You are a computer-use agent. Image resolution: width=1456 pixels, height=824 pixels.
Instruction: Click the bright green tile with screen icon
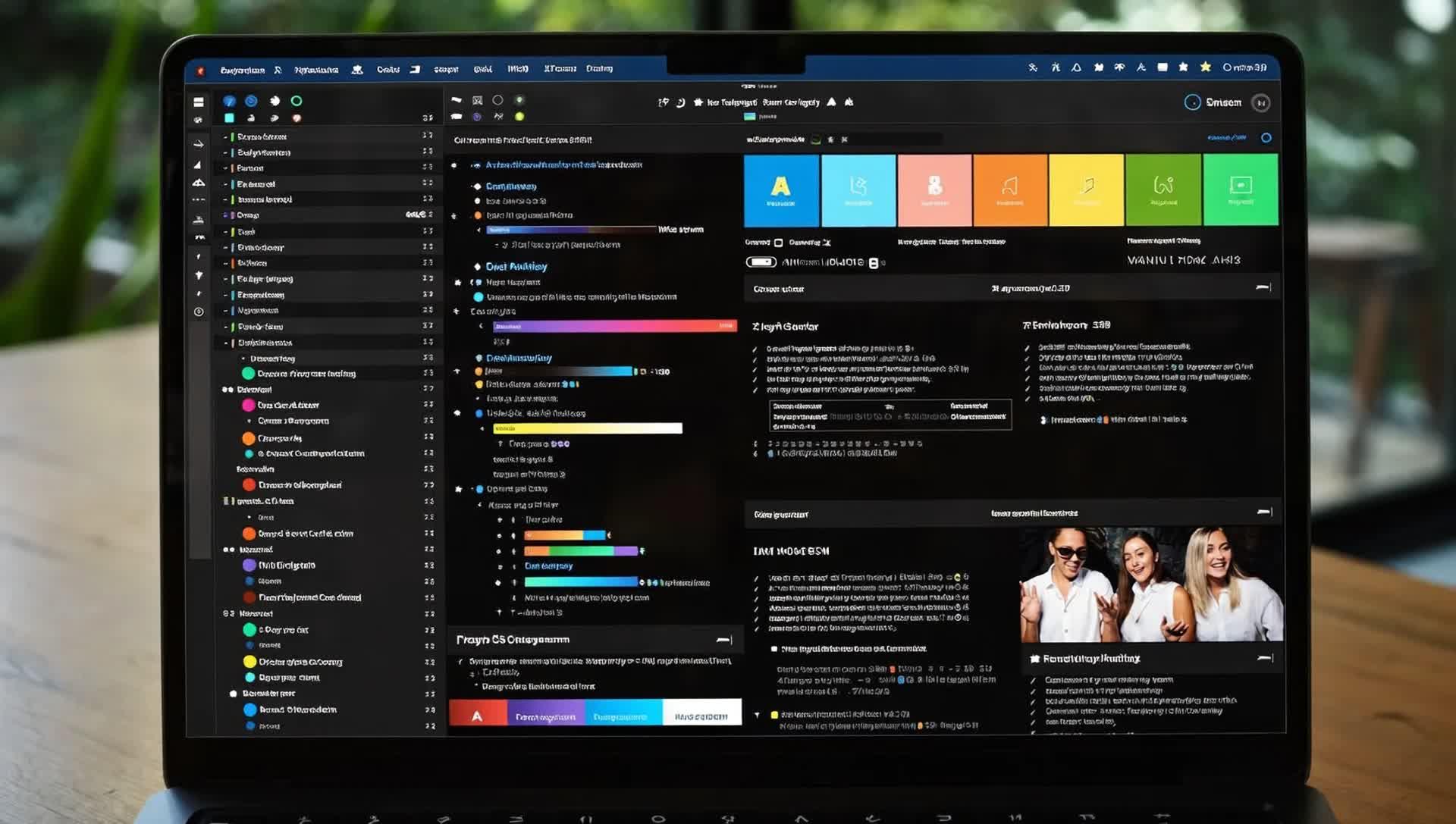1241,190
